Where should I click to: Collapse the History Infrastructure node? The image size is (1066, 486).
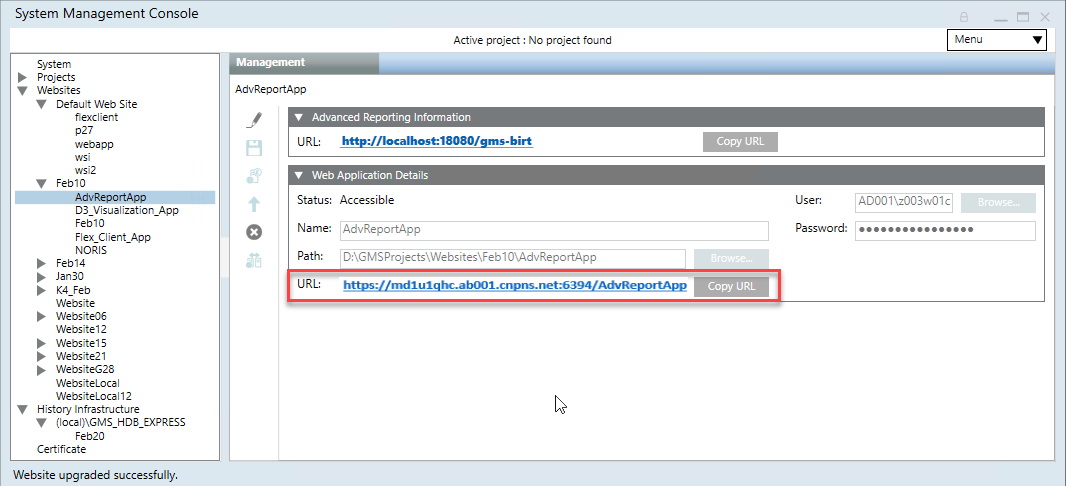click(x=23, y=409)
